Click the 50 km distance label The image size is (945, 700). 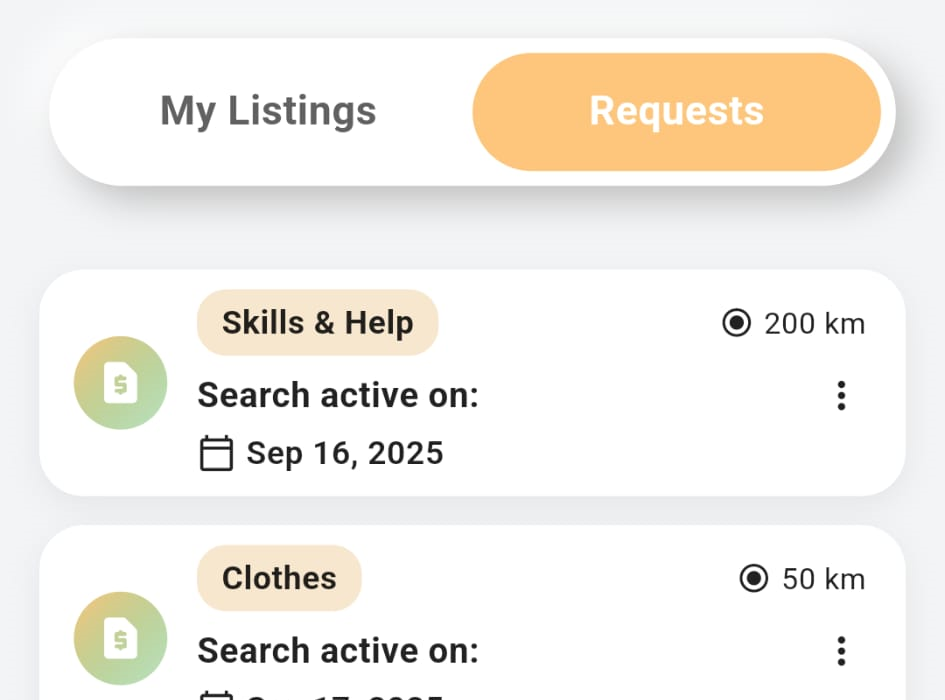coord(824,579)
